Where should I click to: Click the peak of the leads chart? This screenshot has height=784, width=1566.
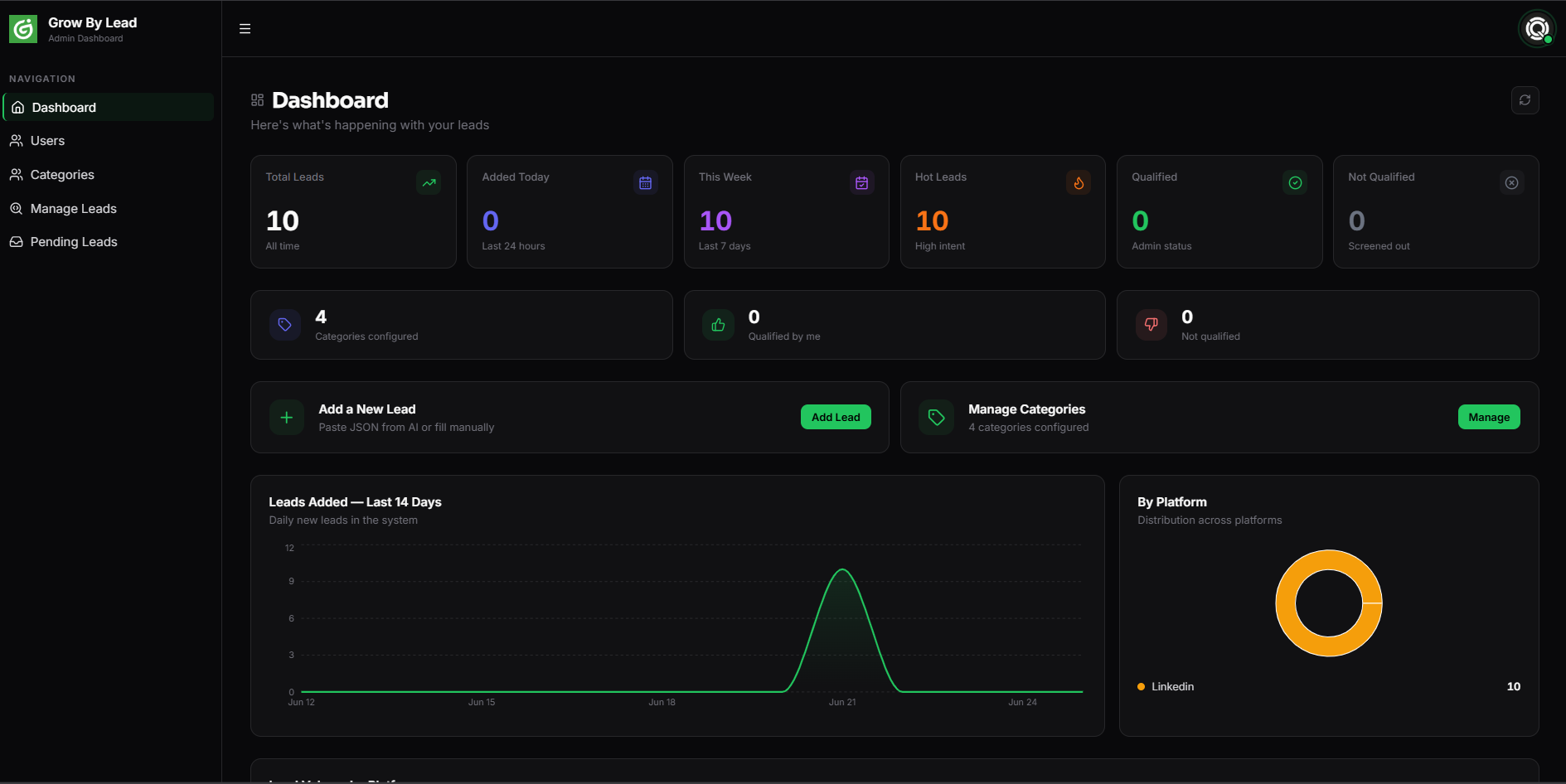click(842, 570)
